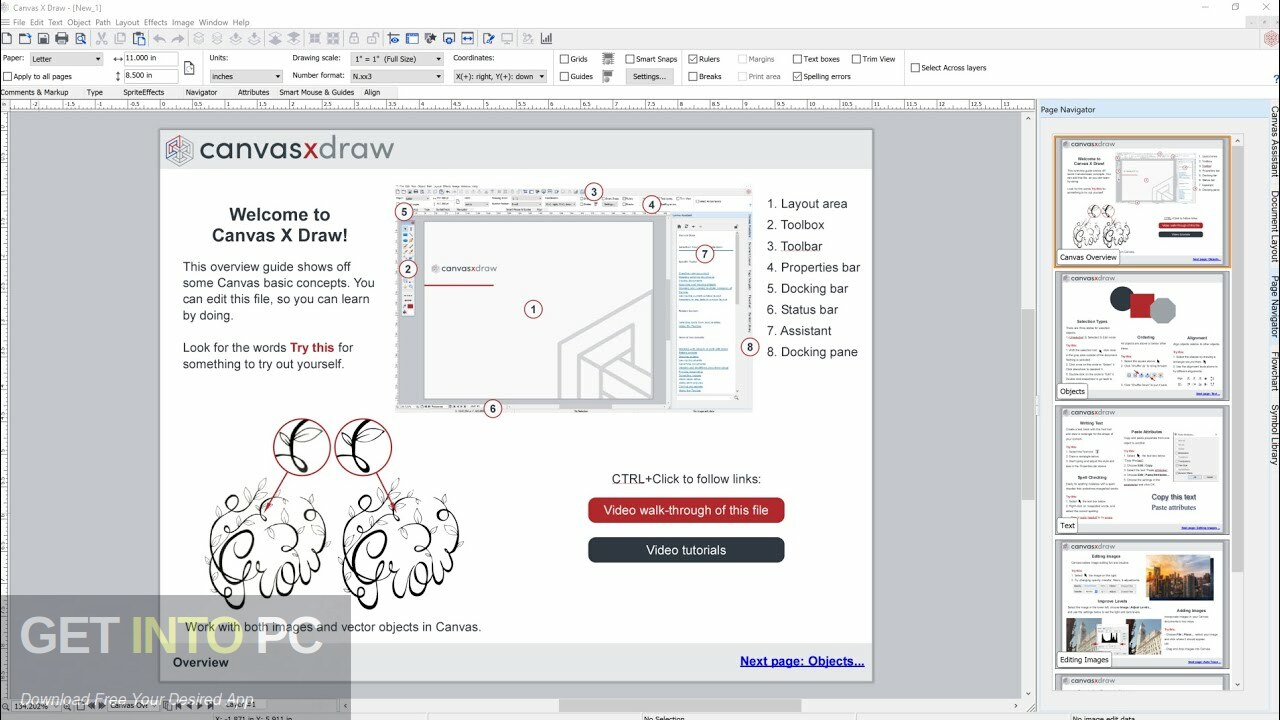Open the Smart Mouse & Guides tab
Image resolution: width=1280 pixels, height=720 pixels.
[x=316, y=92]
